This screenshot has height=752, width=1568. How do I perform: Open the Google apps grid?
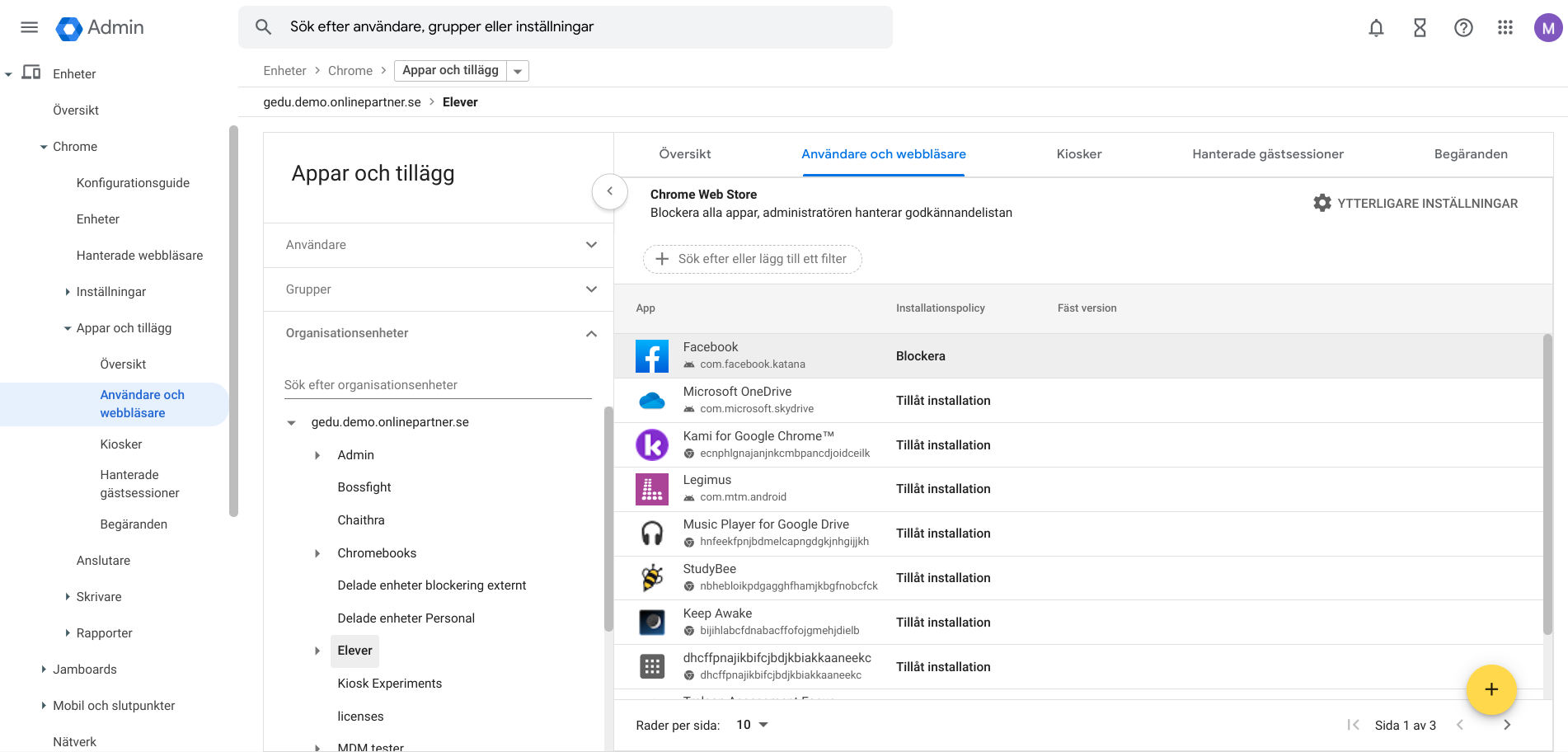pos(1505,27)
